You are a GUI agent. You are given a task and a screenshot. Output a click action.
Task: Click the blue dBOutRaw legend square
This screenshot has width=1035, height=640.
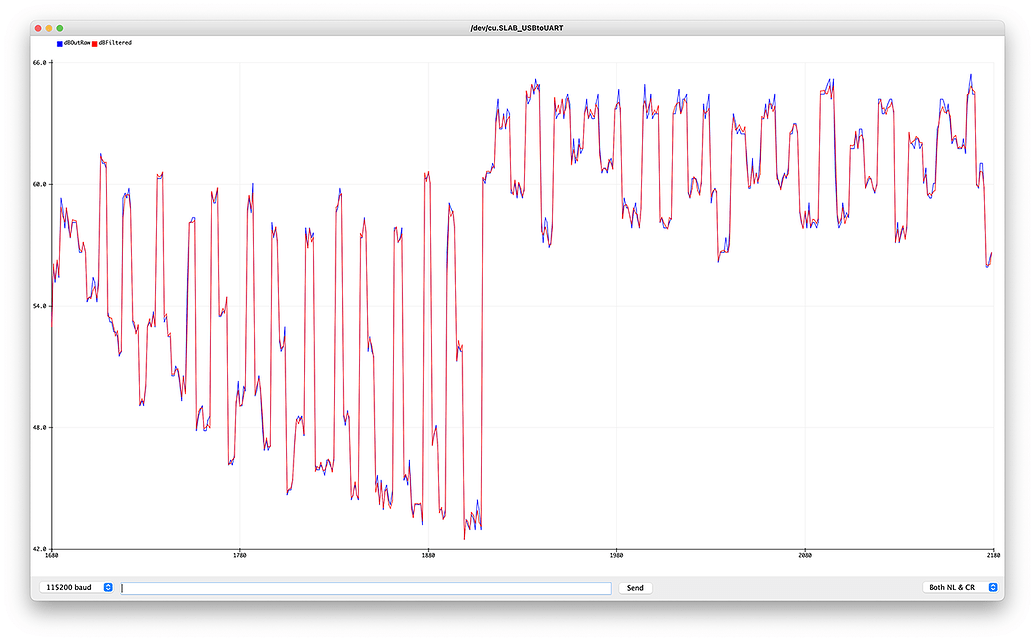pyautogui.click(x=59, y=44)
